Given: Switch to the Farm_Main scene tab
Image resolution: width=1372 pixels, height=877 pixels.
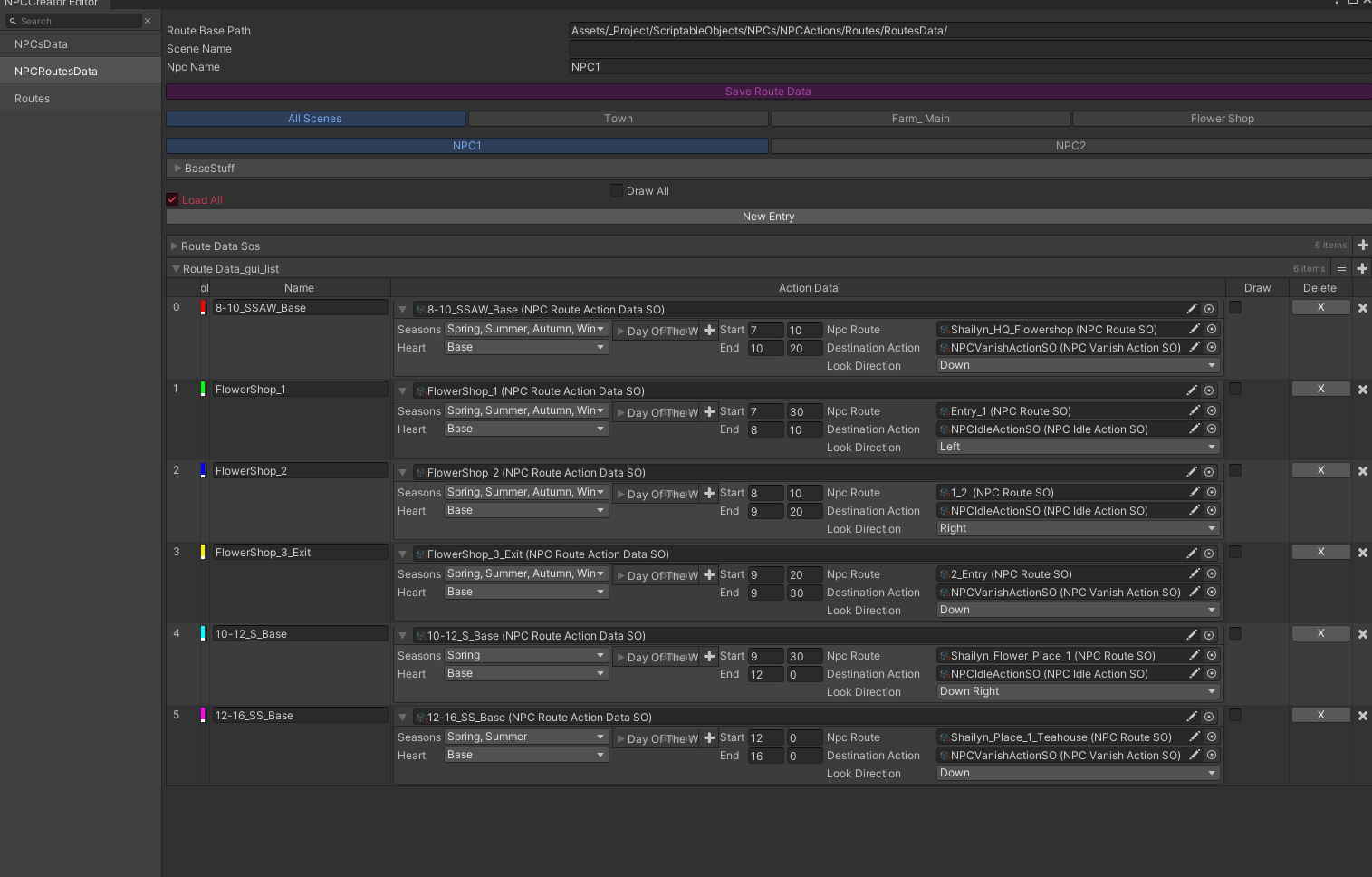Looking at the screenshot, I should point(921,119).
